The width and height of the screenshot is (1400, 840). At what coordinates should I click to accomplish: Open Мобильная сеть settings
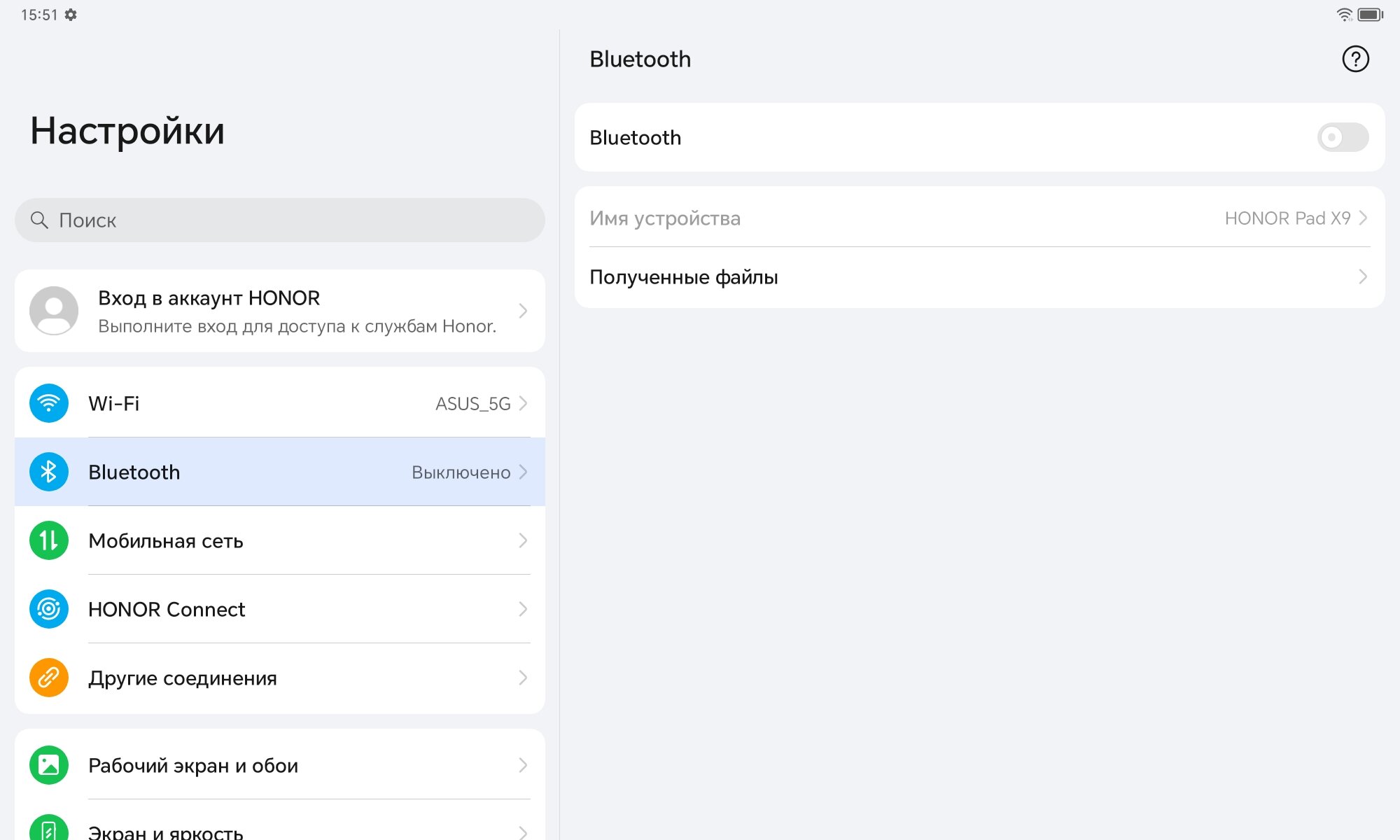(280, 540)
